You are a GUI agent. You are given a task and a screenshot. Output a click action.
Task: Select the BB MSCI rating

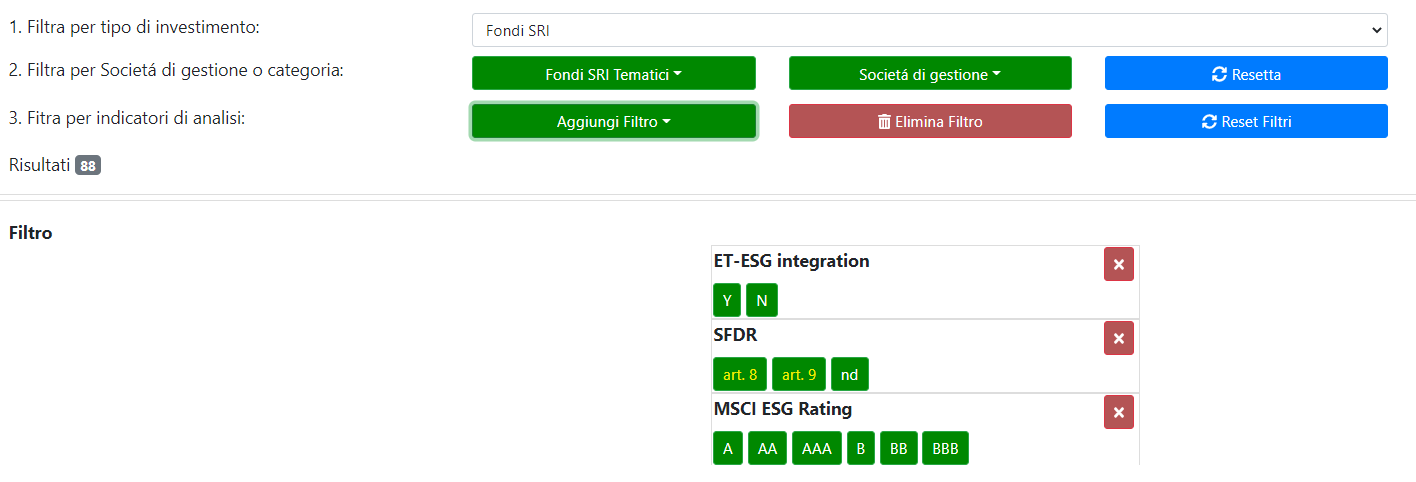pyautogui.click(x=898, y=448)
